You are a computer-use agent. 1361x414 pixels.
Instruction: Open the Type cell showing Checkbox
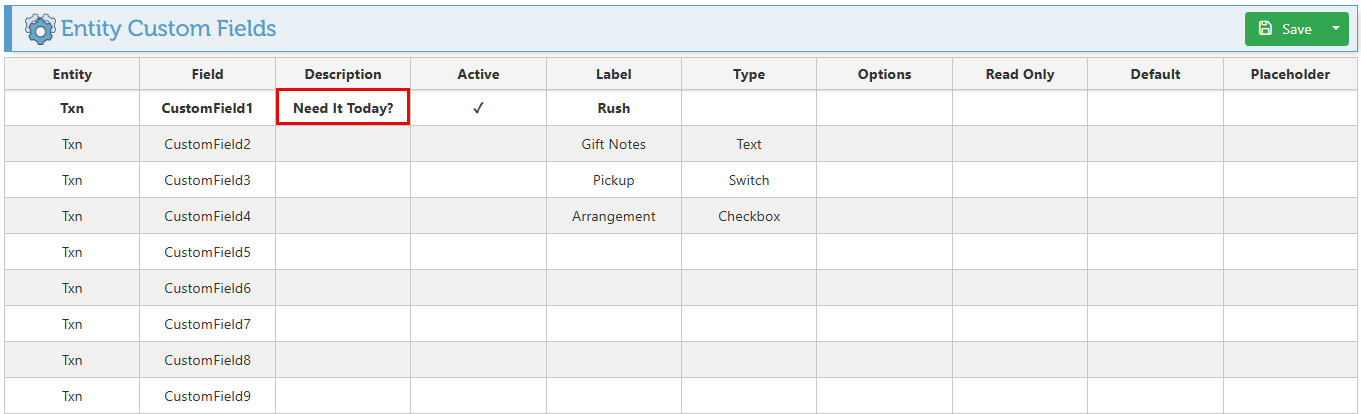pos(749,216)
